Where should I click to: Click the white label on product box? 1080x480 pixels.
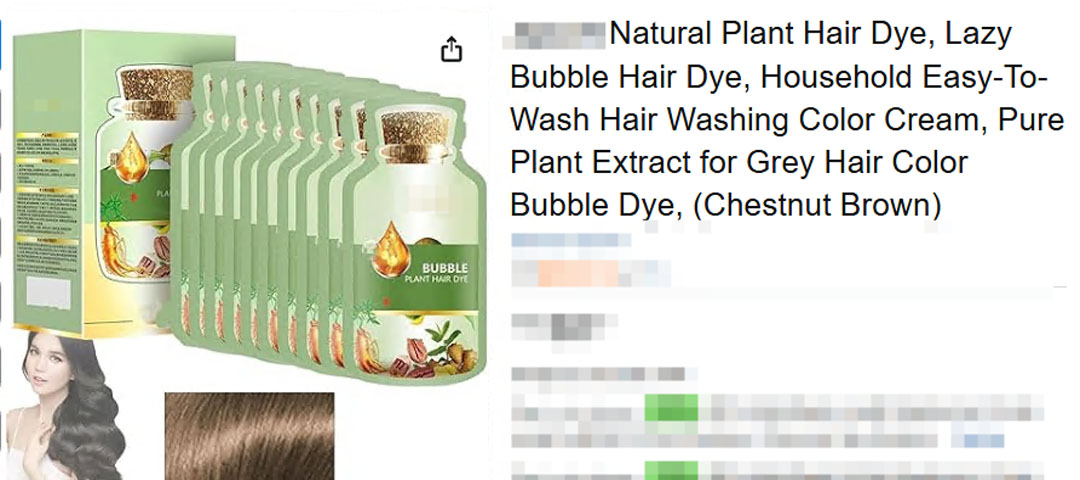(x=48, y=295)
